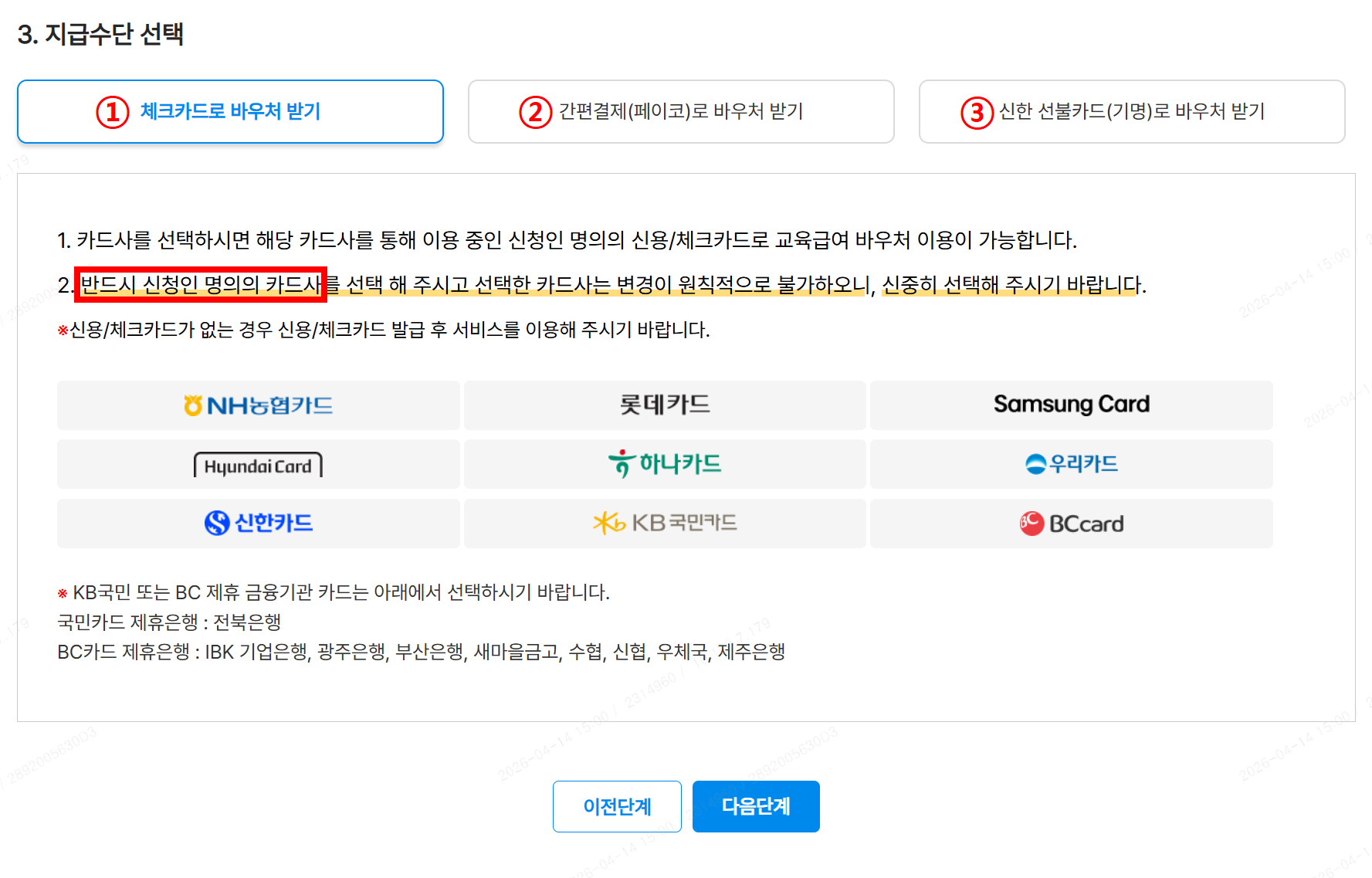Click 국민카드 제휴은행 : 전북은행 line

(x=169, y=622)
